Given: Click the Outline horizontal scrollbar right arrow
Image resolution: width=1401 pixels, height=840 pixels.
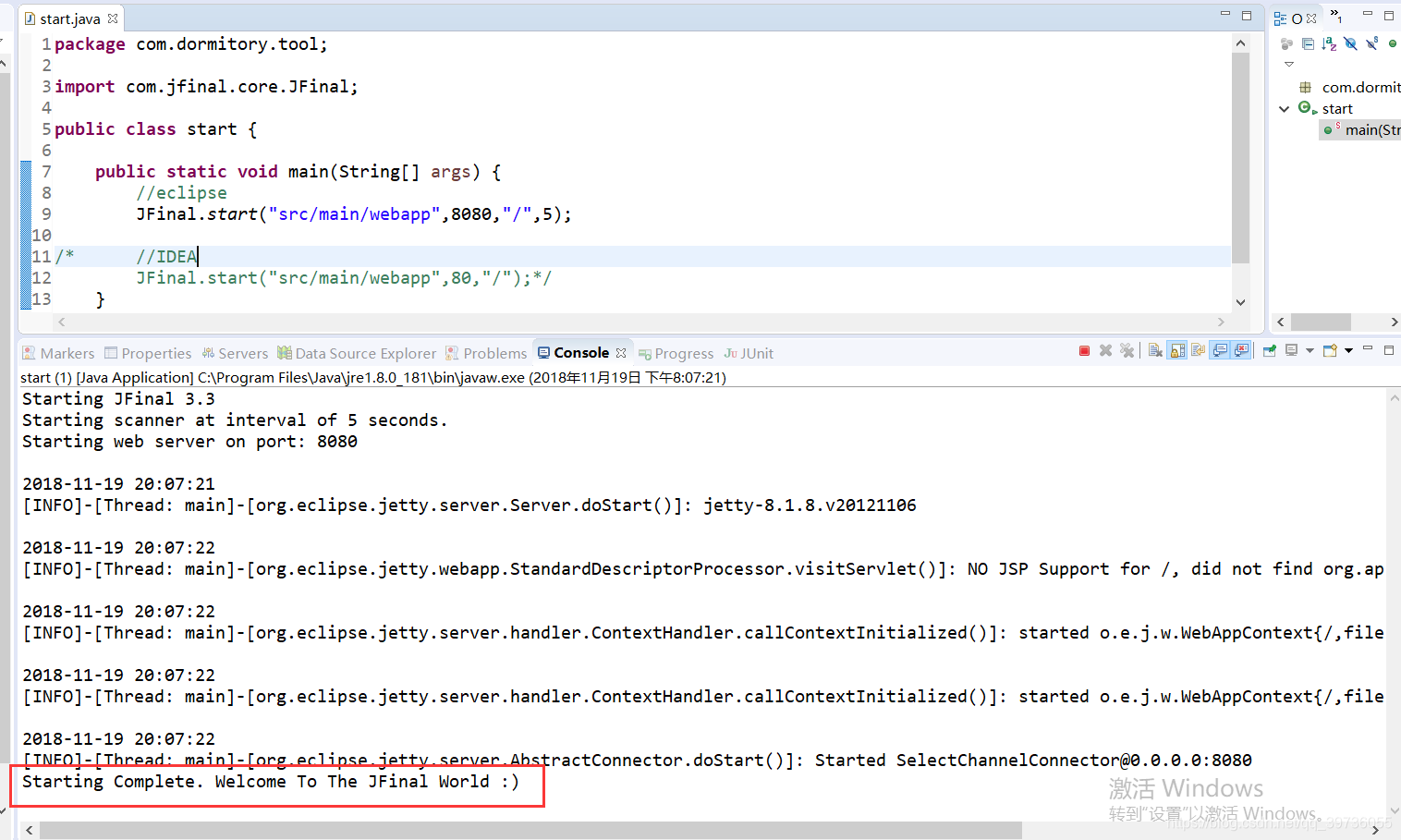Looking at the screenshot, I should pyautogui.click(x=1394, y=322).
